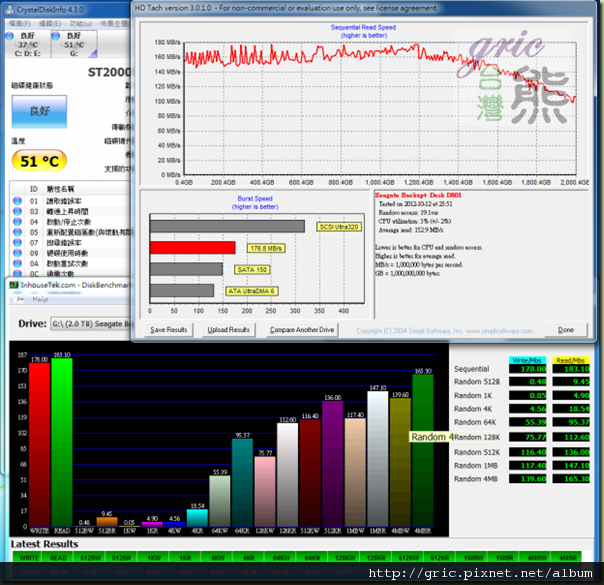Open the 功能(u) menu in CrystalDiskInfo
This screenshot has width=604, height=585.
tap(81, 24)
